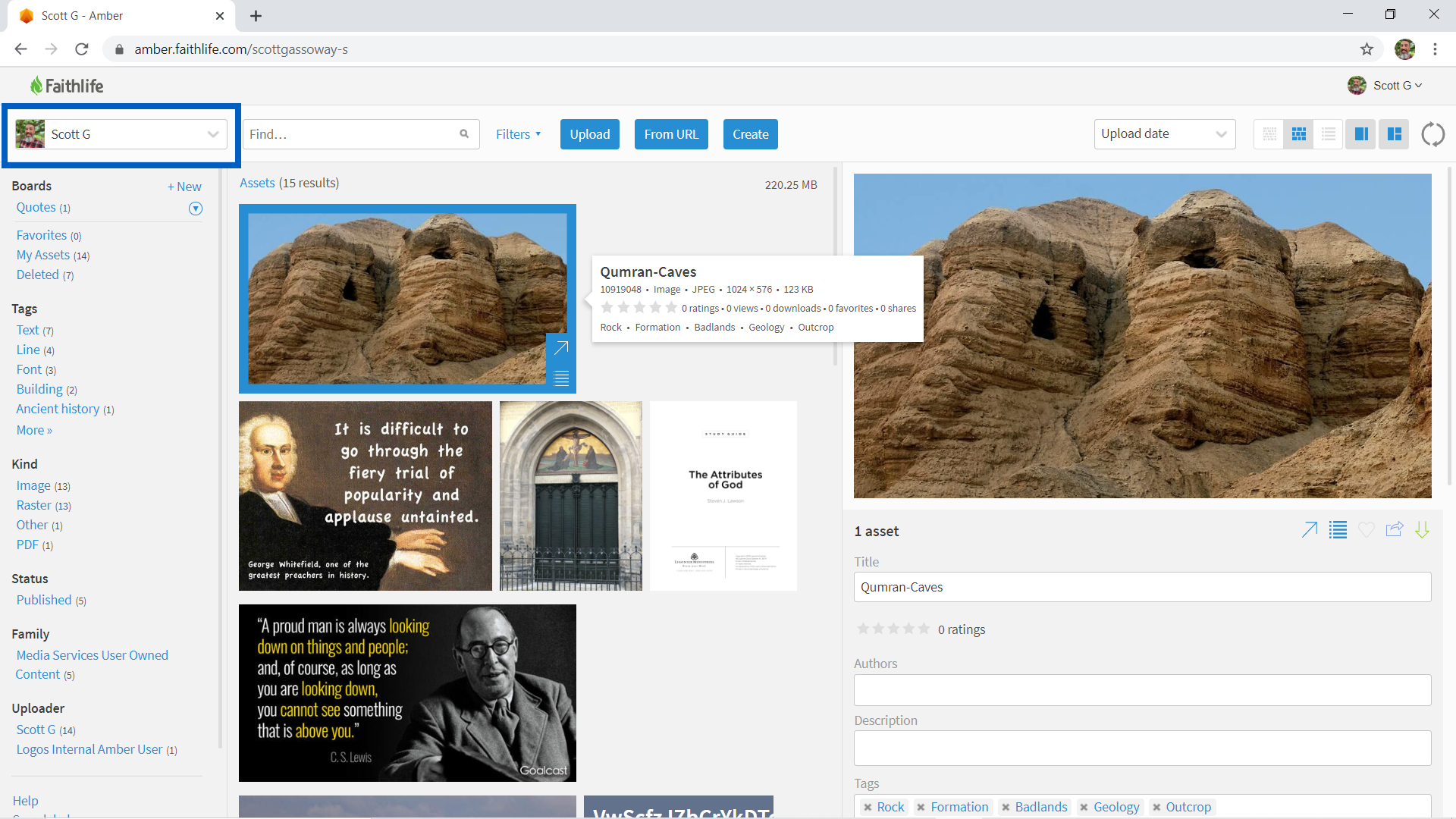Open Qumran-Caves thumbnail in new window

(561, 348)
